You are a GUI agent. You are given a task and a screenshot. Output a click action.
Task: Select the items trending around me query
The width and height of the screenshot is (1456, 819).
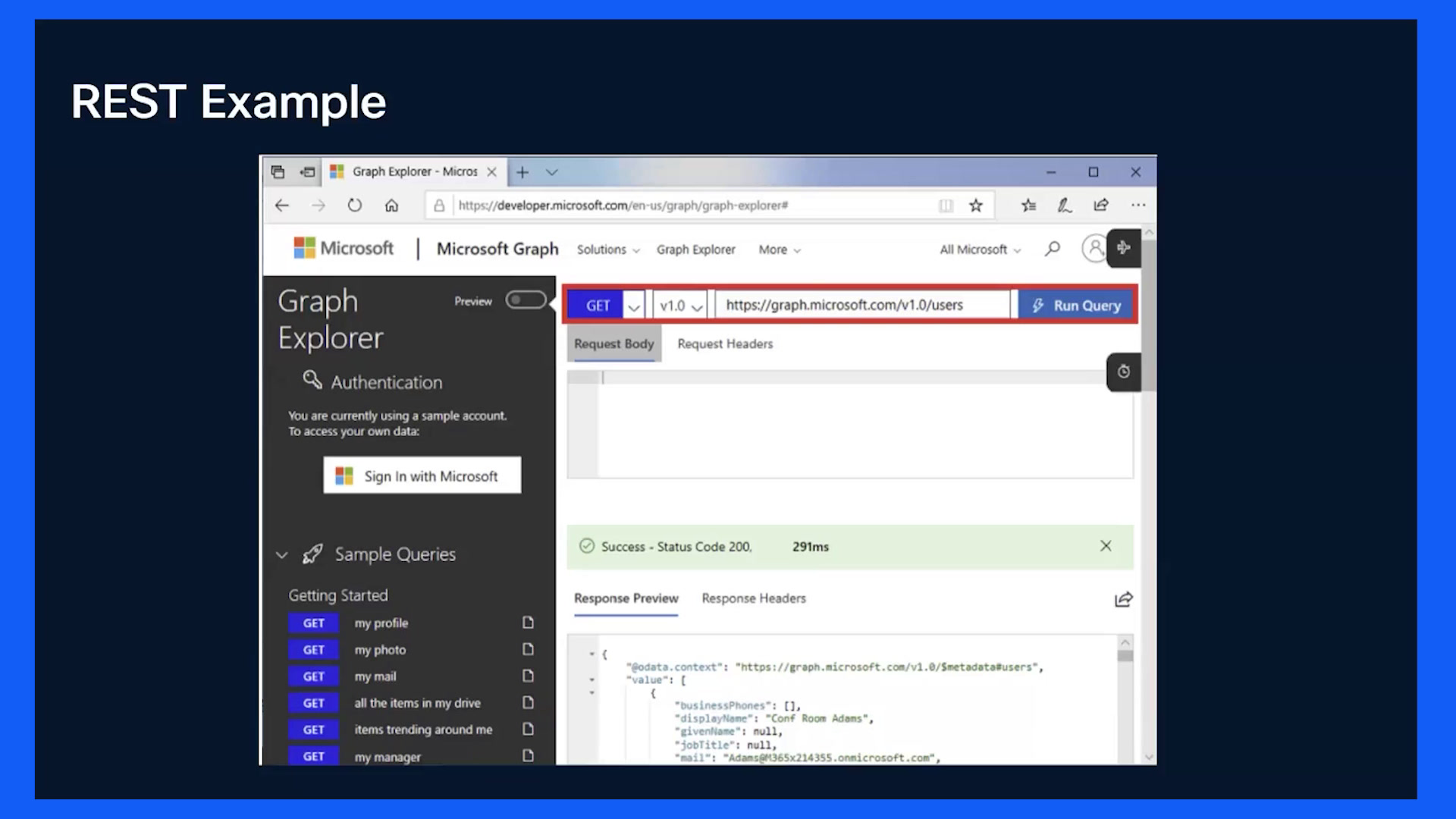point(423,730)
